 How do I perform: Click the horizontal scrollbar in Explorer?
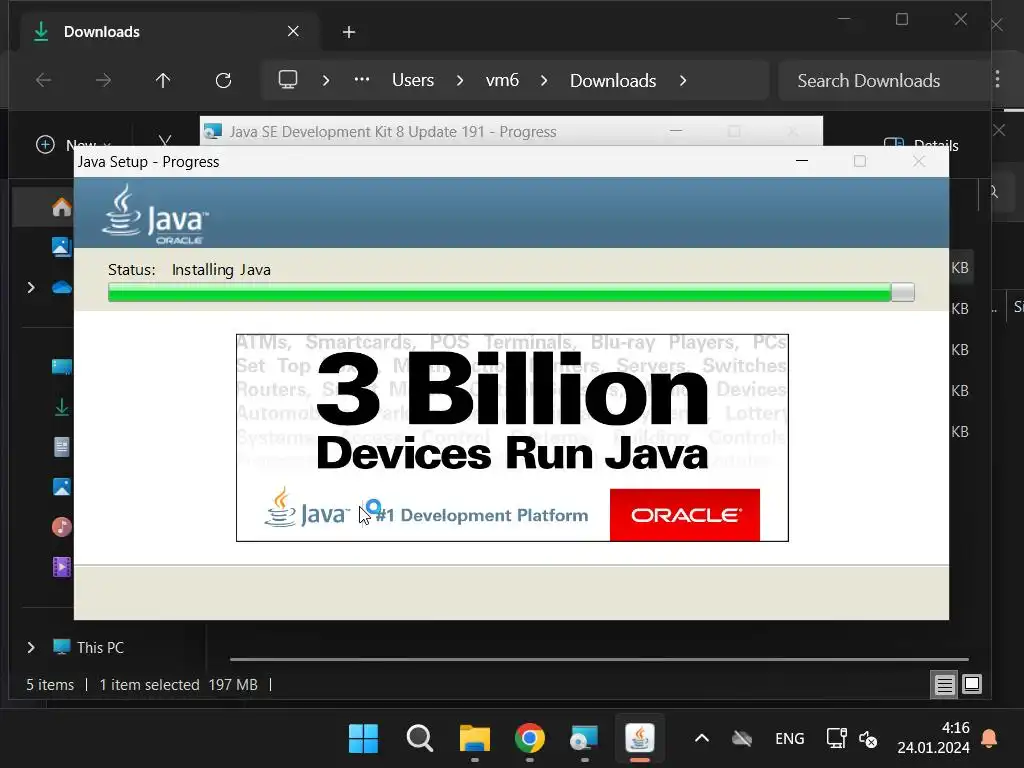(x=600, y=660)
